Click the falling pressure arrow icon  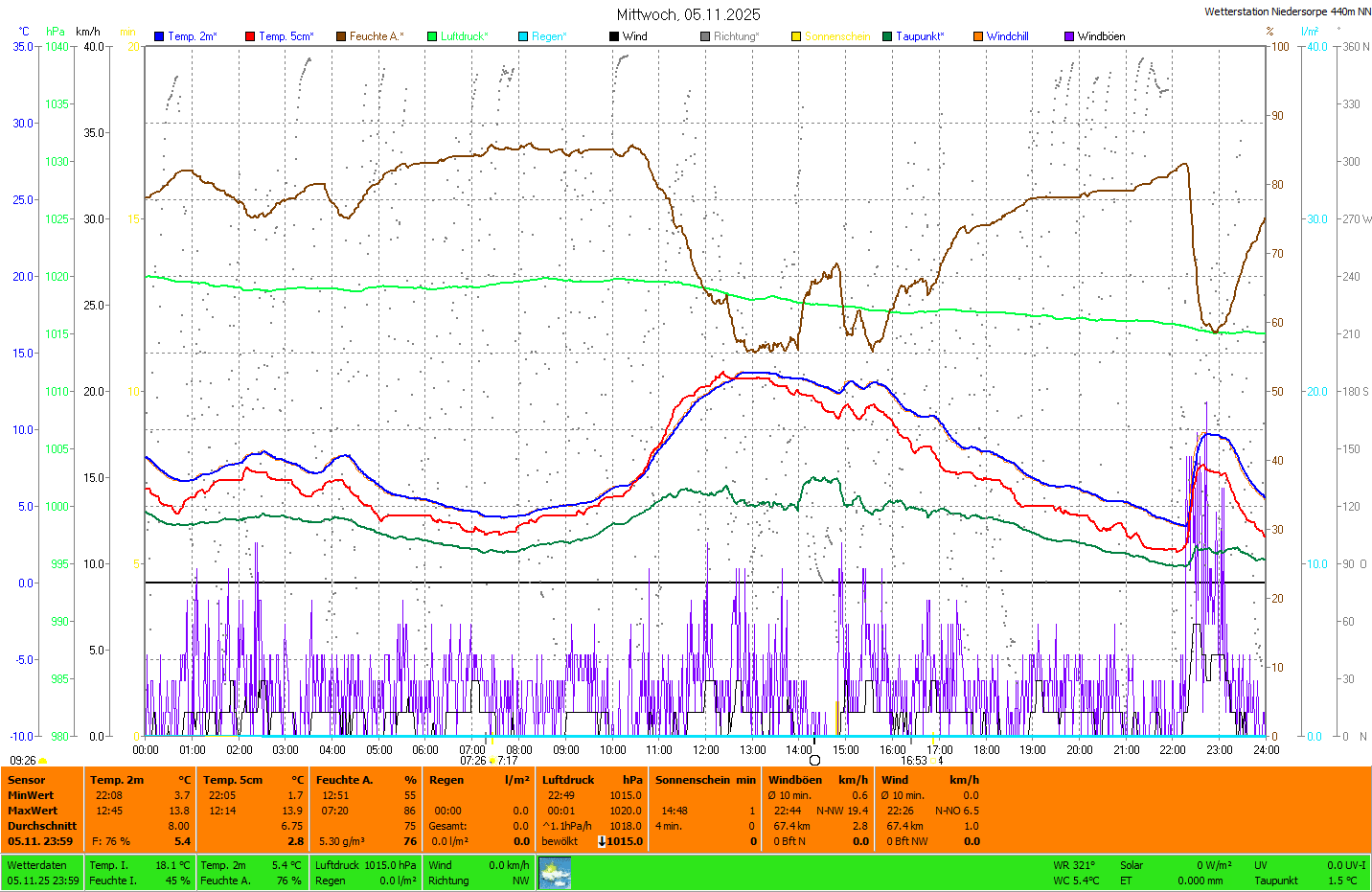pyautogui.click(x=602, y=841)
